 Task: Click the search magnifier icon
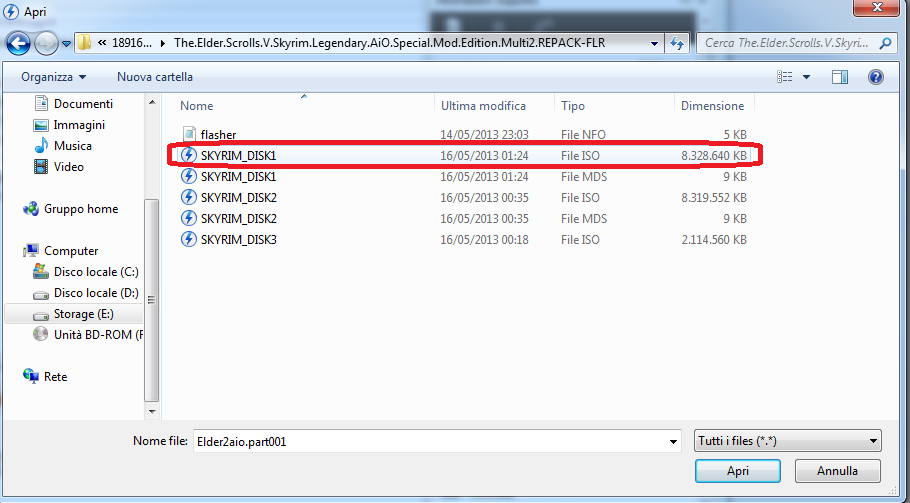pos(884,43)
